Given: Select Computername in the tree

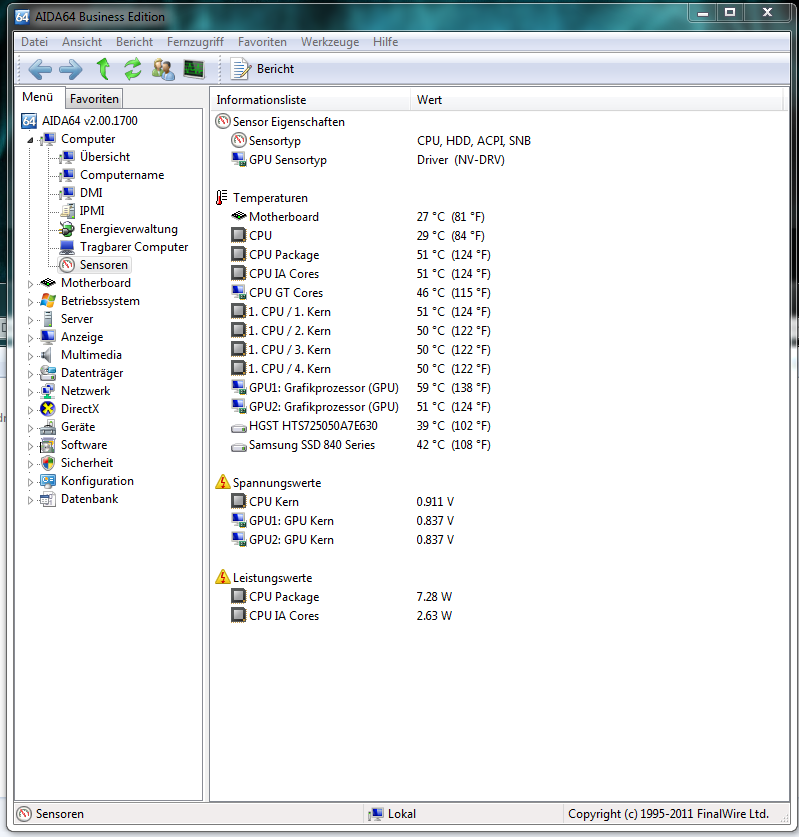Looking at the screenshot, I should click(122, 175).
